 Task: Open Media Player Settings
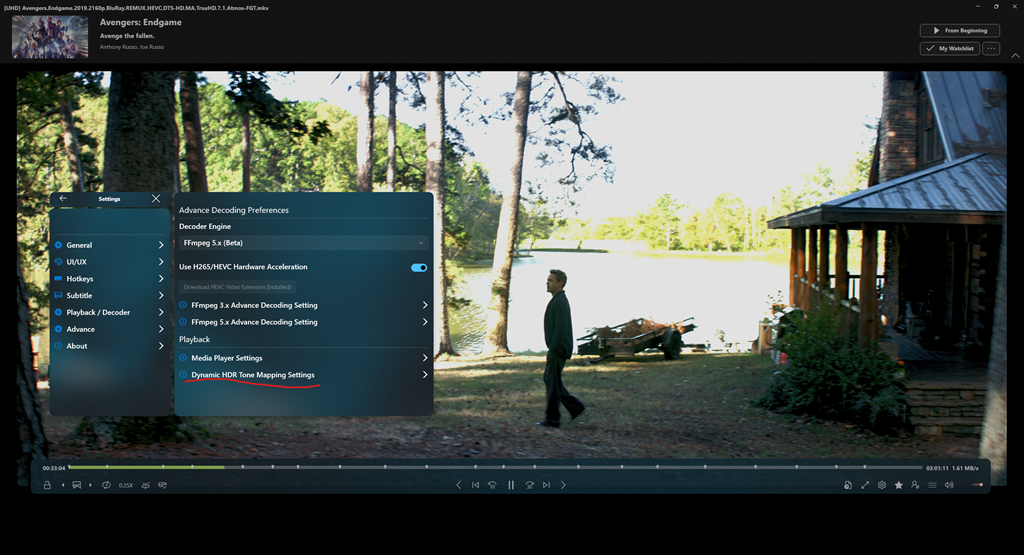(304, 358)
